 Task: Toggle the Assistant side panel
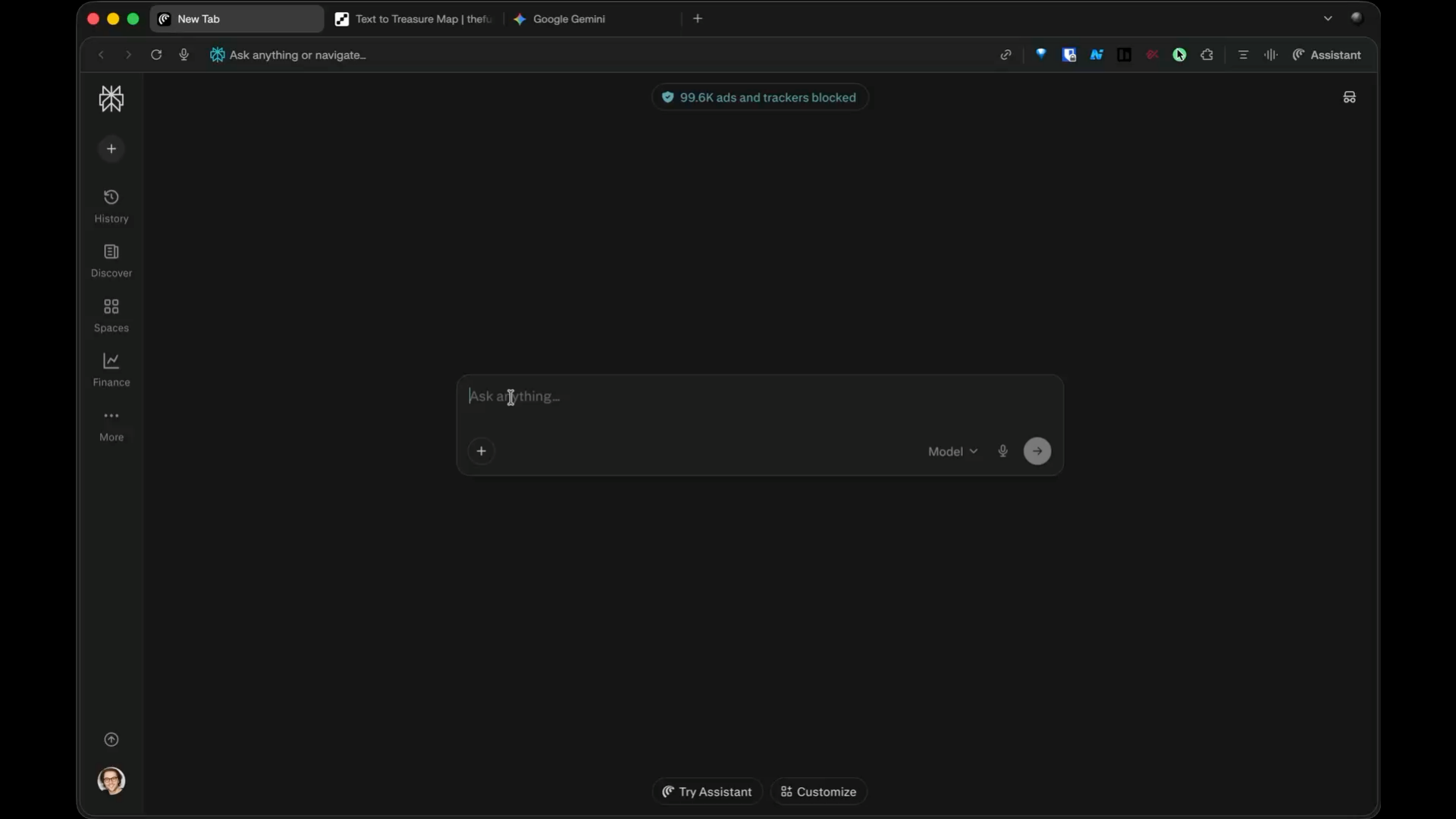coord(1327,55)
